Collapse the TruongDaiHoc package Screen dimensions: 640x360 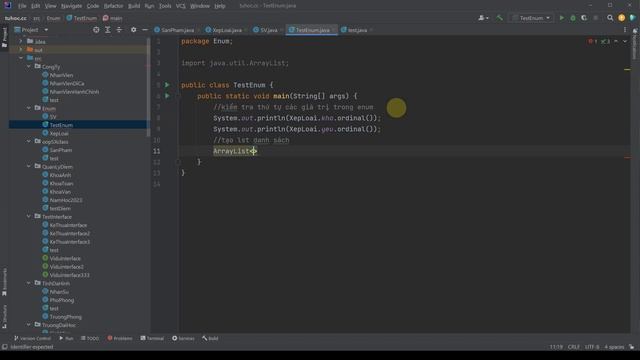point(29,325)
